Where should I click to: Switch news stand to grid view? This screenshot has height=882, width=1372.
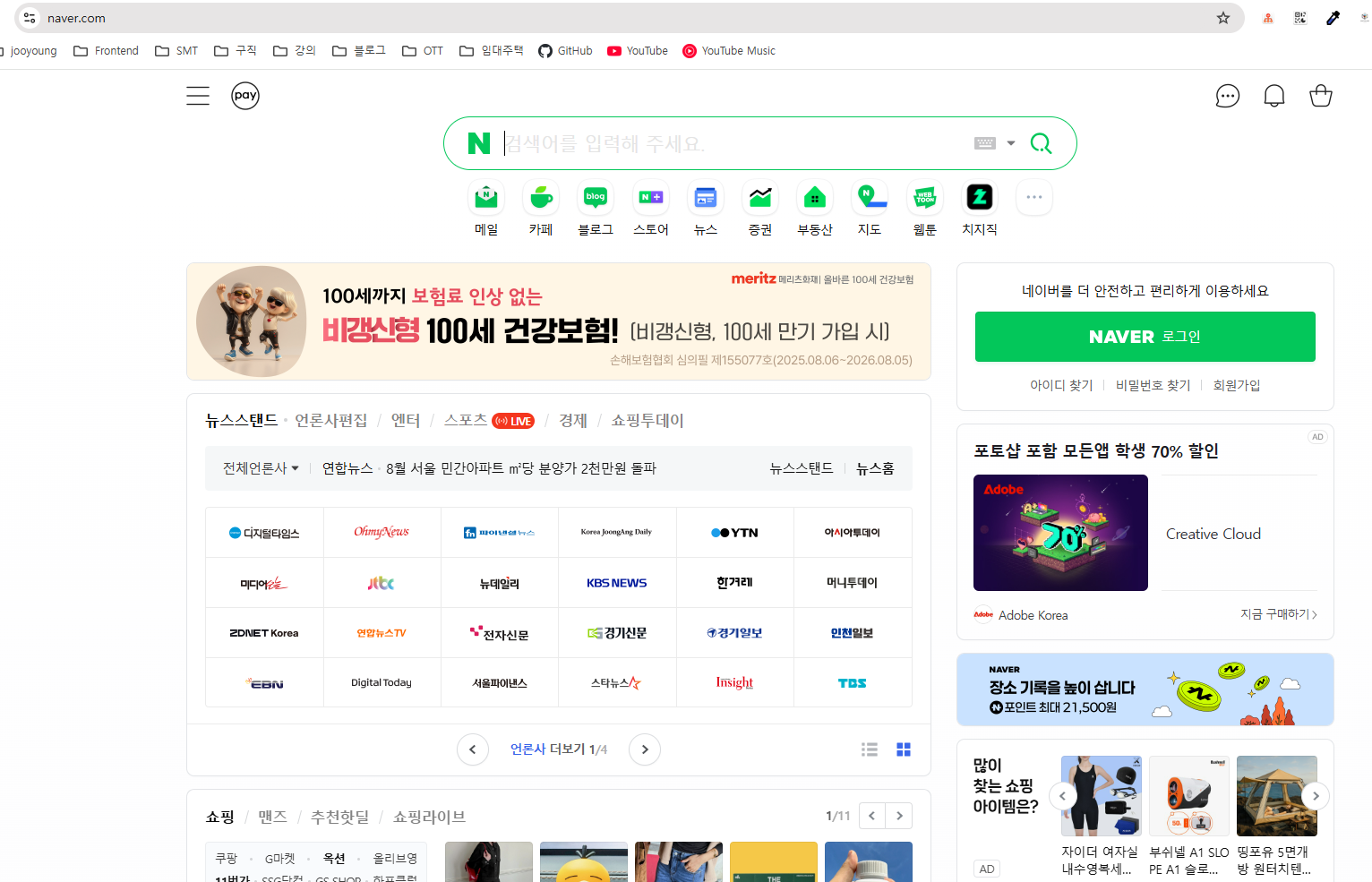(904, 749)
